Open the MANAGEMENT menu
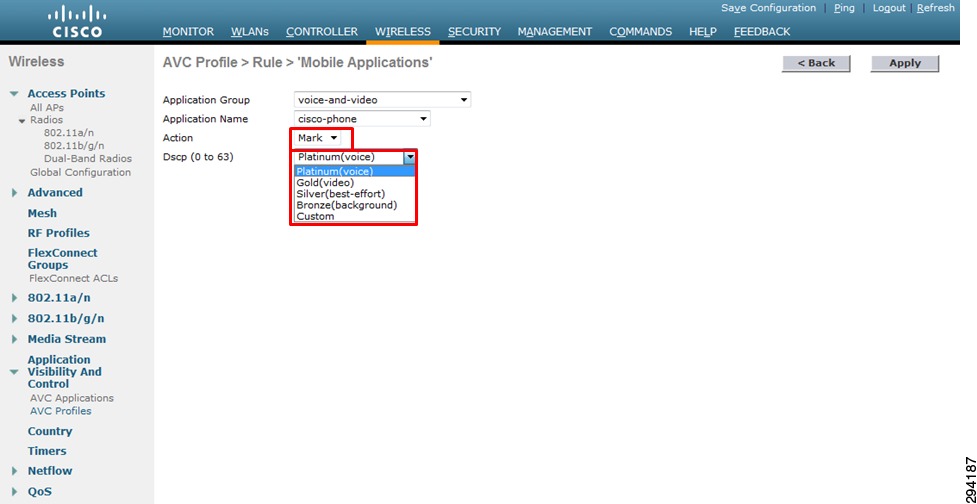Screen dimensions: 977x504 [555, 31]
